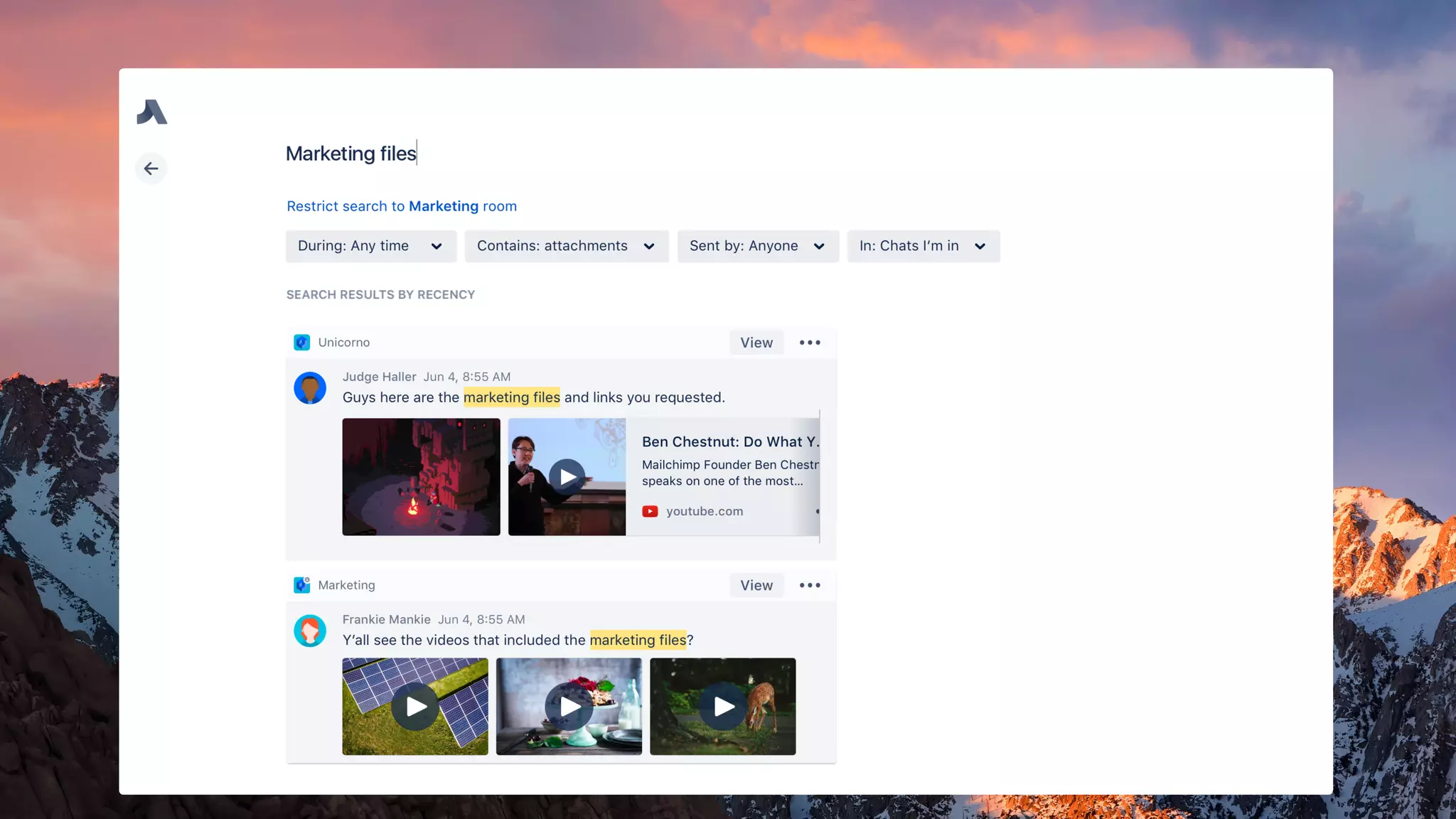Play the deer in forest video
The height and width of the screenshot is (819, 1456).
click(x=722, y=707)
